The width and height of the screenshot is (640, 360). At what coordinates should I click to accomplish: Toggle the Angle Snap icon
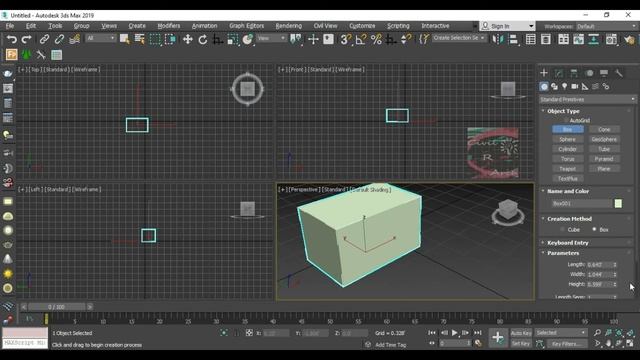pos(361,39)
